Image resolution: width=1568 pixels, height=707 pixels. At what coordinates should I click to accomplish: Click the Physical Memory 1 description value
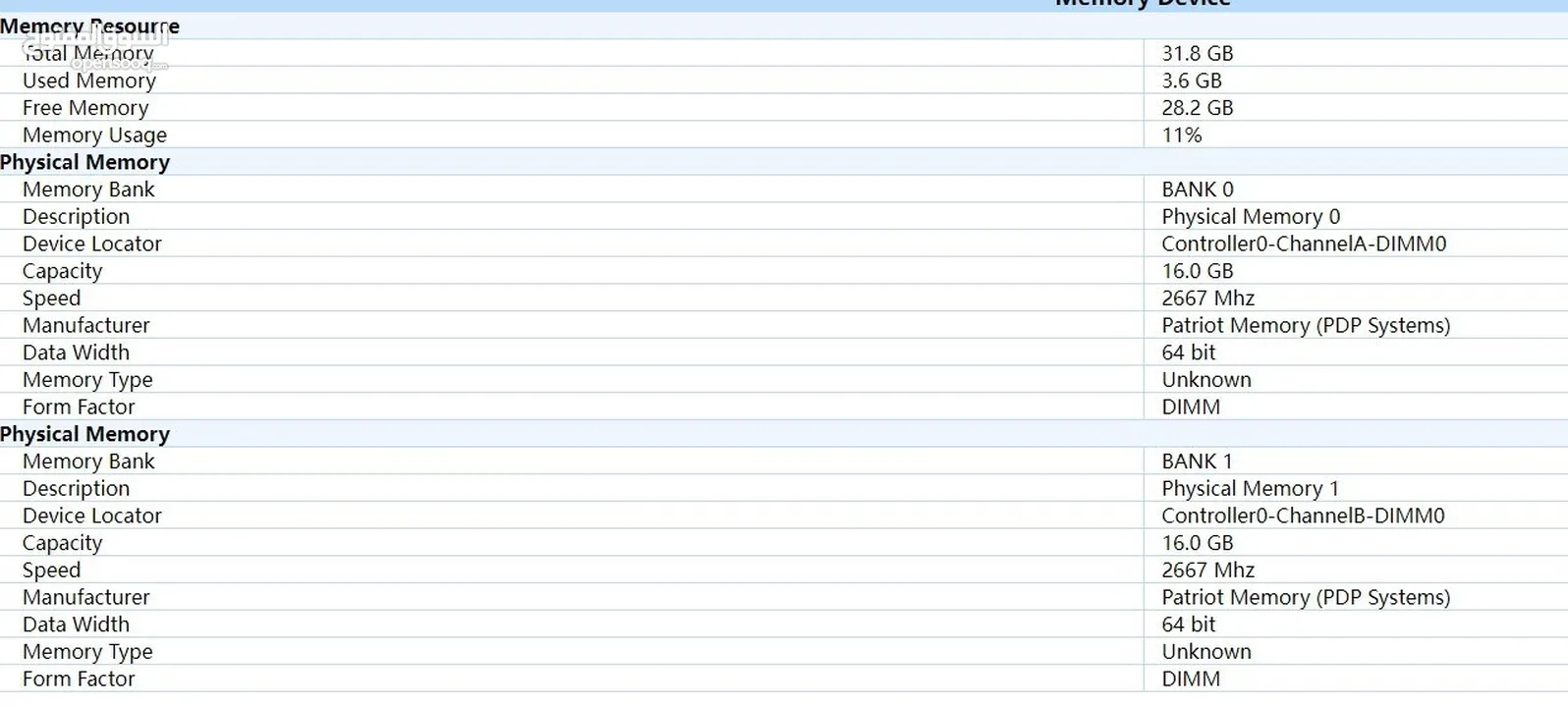pos(1250,489)
